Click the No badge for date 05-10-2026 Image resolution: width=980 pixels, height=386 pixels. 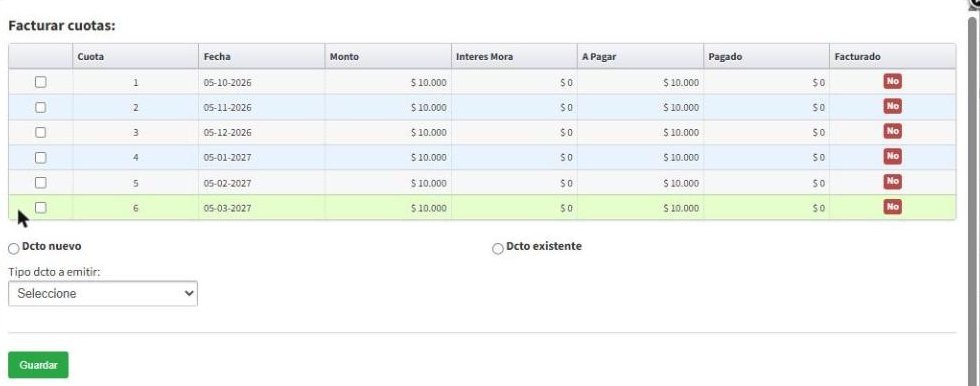[x=892, y=81]
